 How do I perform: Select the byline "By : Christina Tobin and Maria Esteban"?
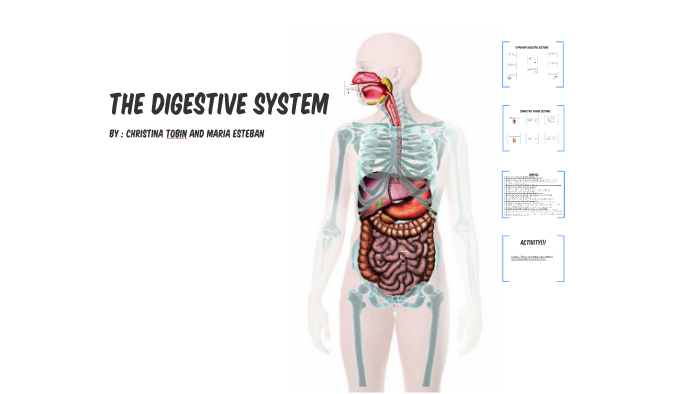pyautogui.click(x=187, y=133)
